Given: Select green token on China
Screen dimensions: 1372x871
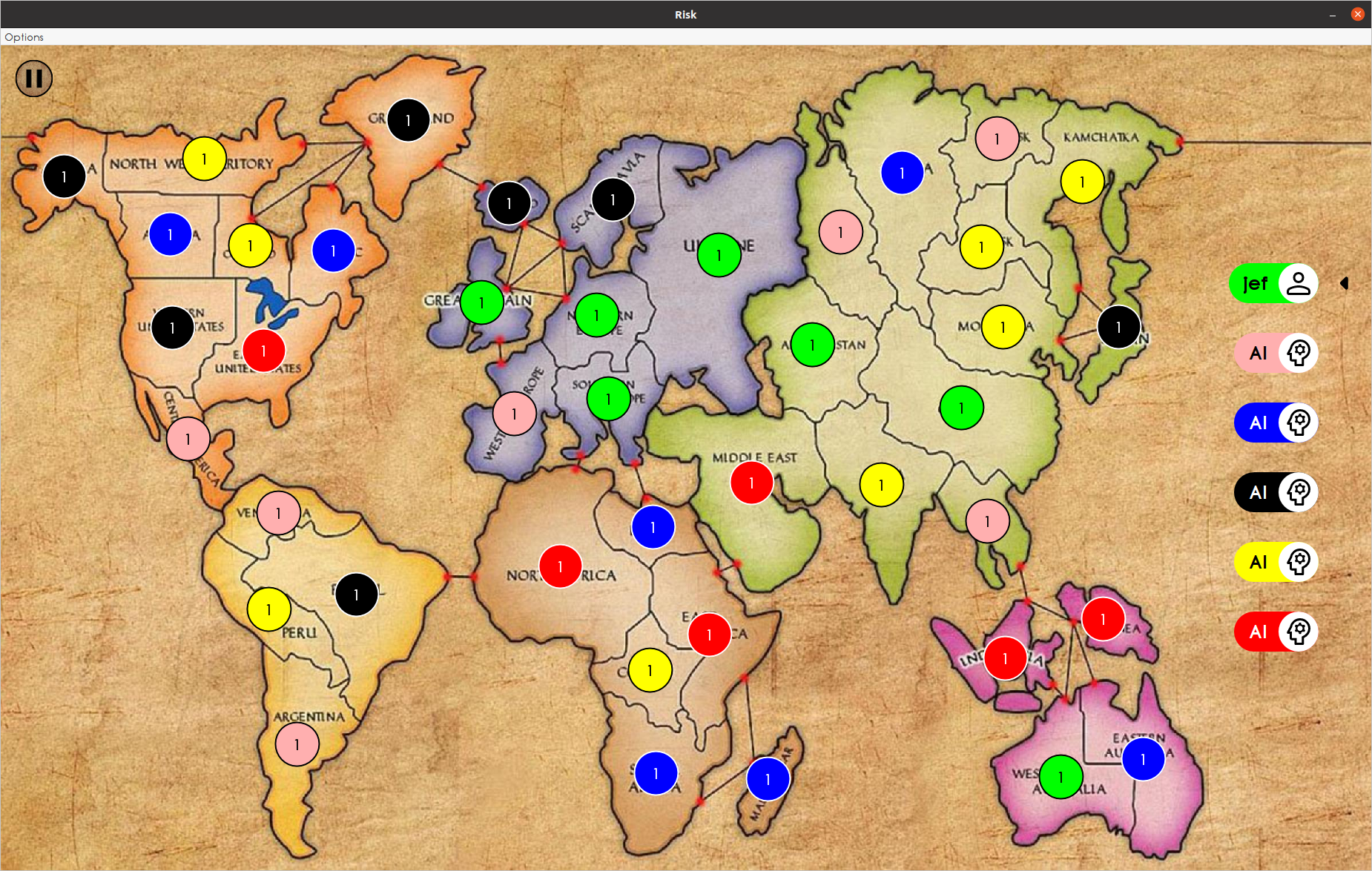Looking at the screenshot, I should point(961,408).
